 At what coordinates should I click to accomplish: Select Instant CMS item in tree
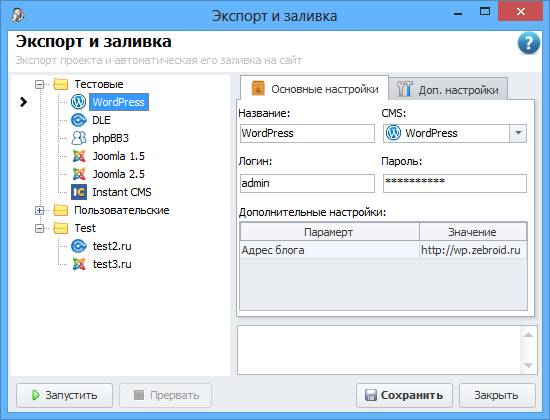point(122,192)
